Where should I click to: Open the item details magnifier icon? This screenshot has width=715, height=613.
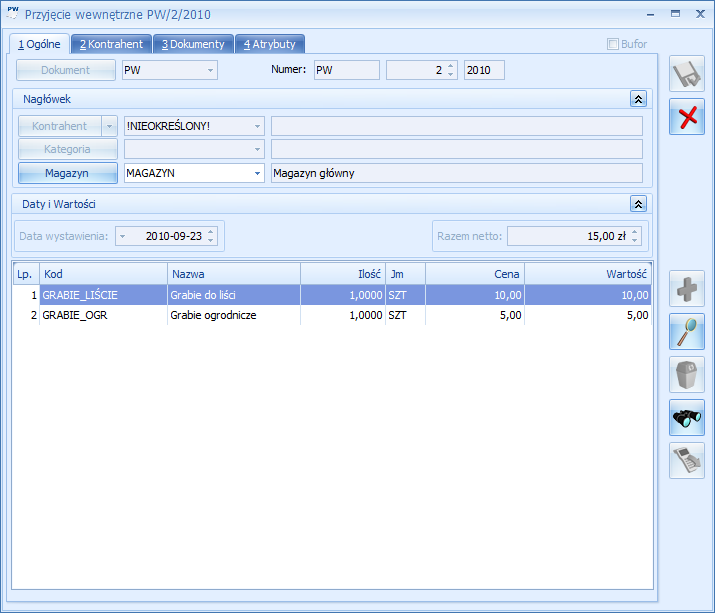point(687,332)
